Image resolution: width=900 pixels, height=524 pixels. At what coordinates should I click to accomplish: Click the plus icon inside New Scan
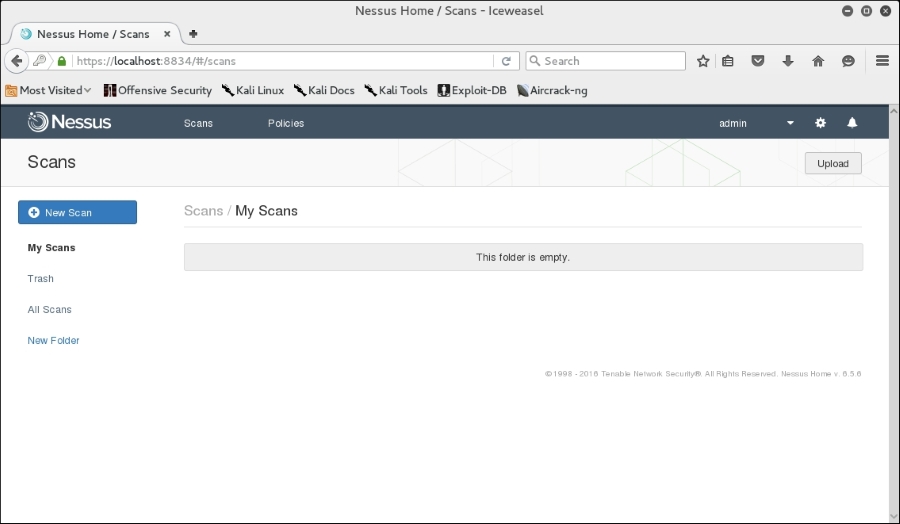pos(34,212)
